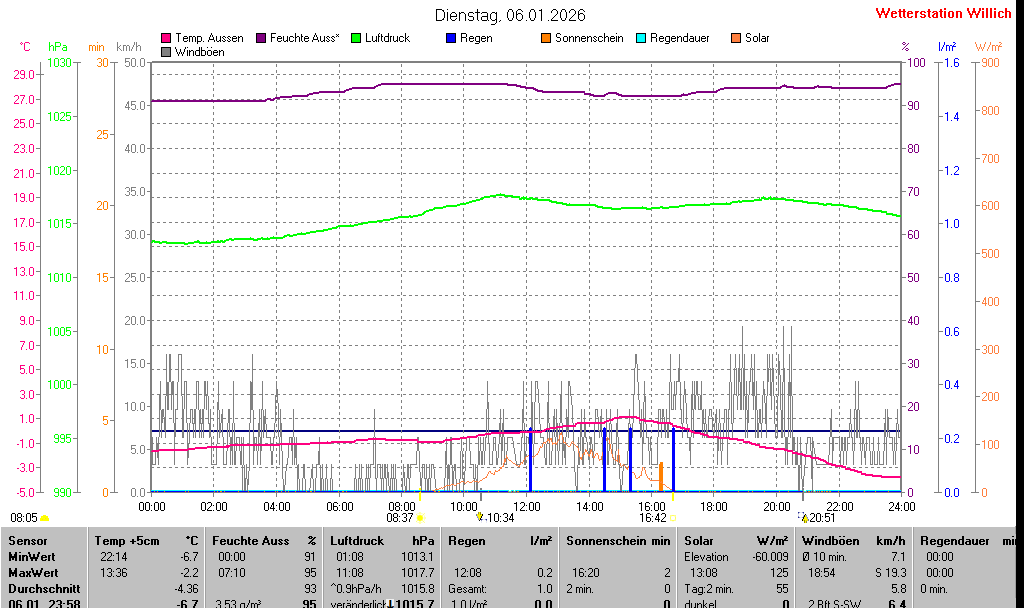The width and height of the screenshot is (1024, 608).
Task: Click the sunset icon next to 16:42
Action: (673, 518)
